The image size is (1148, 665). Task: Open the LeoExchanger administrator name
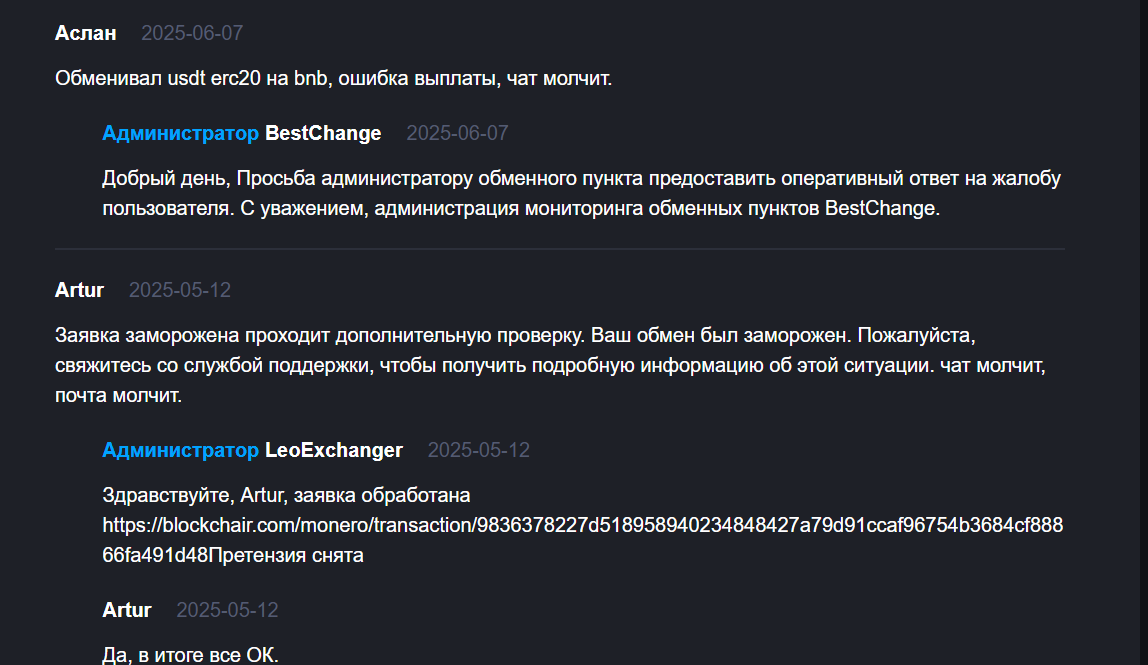coord(334,450)
